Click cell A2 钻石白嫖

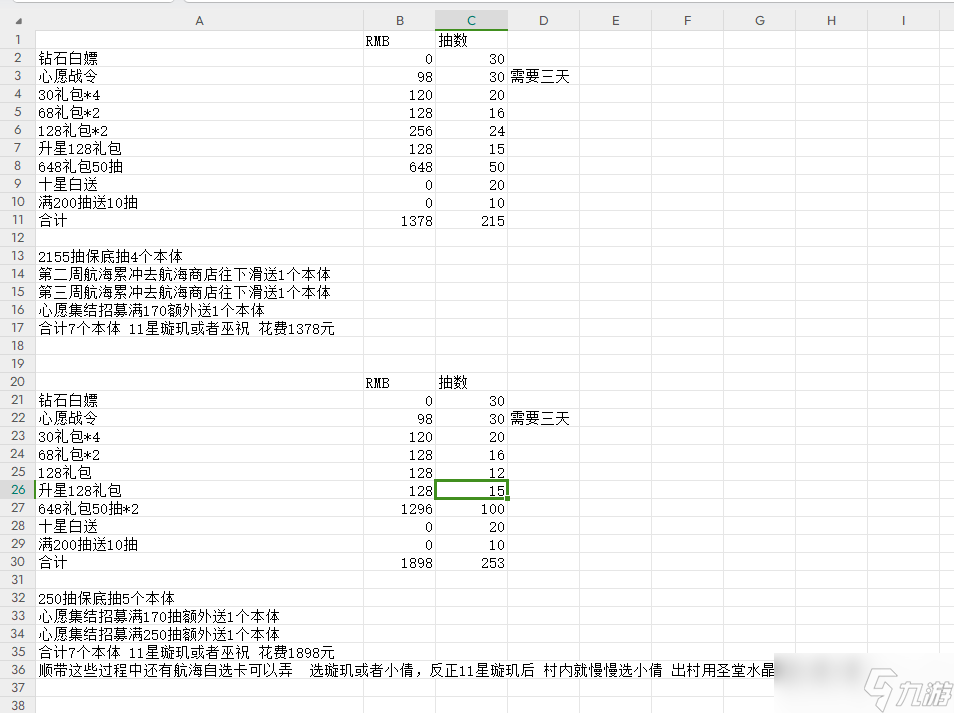click(x=200, y=58)
